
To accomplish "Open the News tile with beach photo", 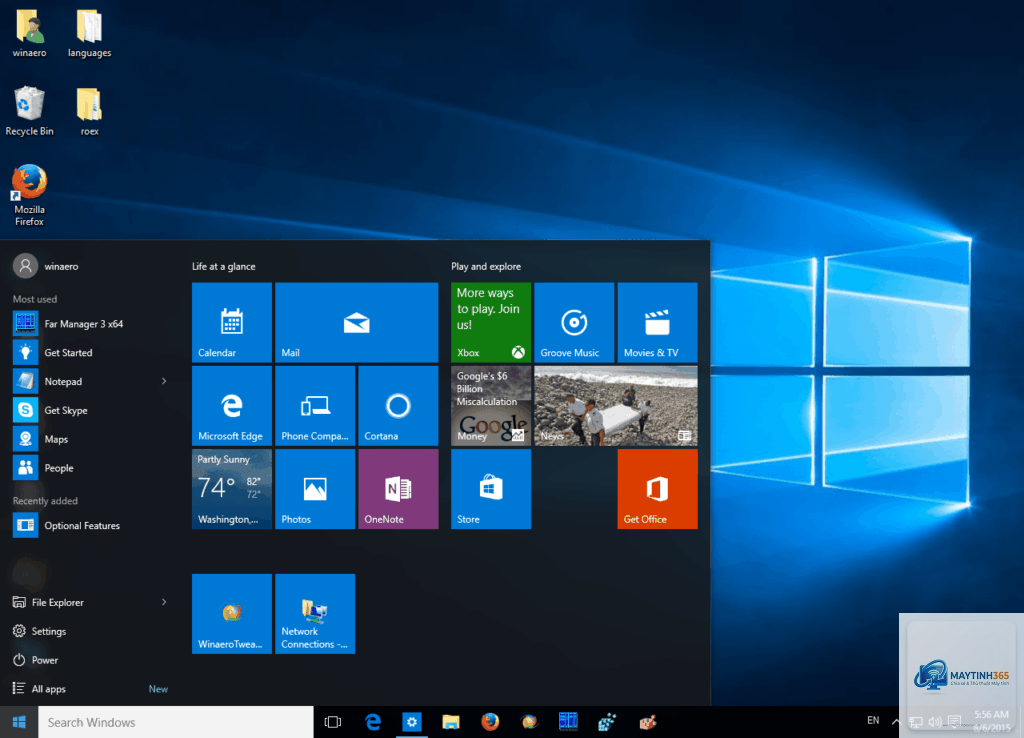I will click(x=616, y=406).
